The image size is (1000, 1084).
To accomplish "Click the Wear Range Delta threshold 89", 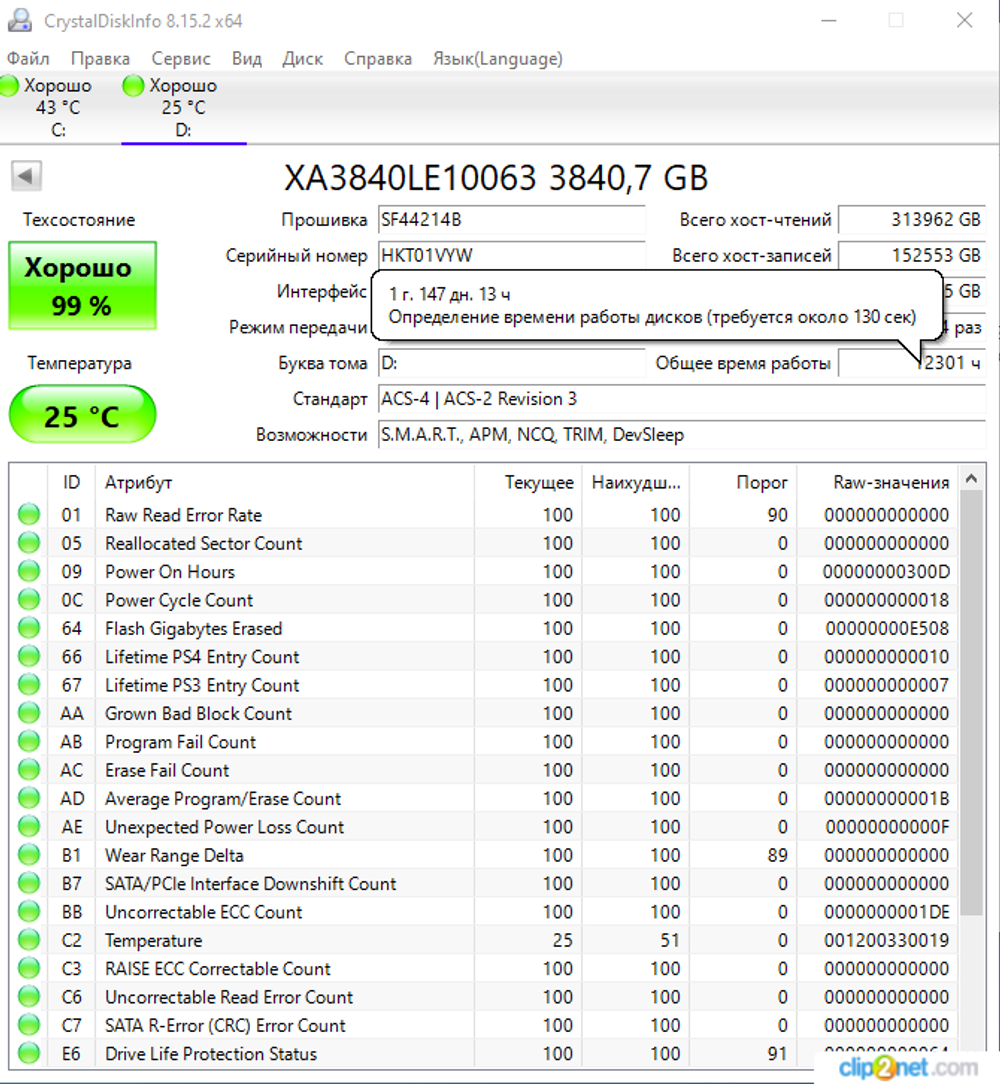I will tap(777, 855).
